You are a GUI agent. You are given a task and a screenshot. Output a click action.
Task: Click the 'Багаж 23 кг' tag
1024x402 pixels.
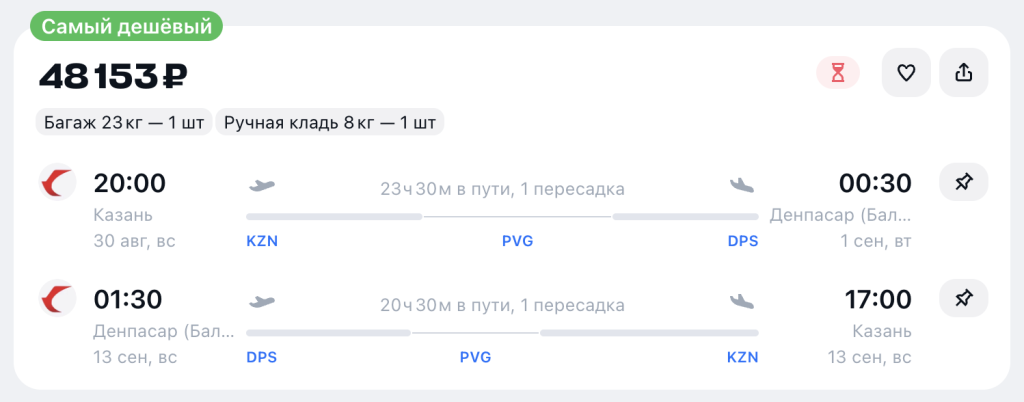124,123
